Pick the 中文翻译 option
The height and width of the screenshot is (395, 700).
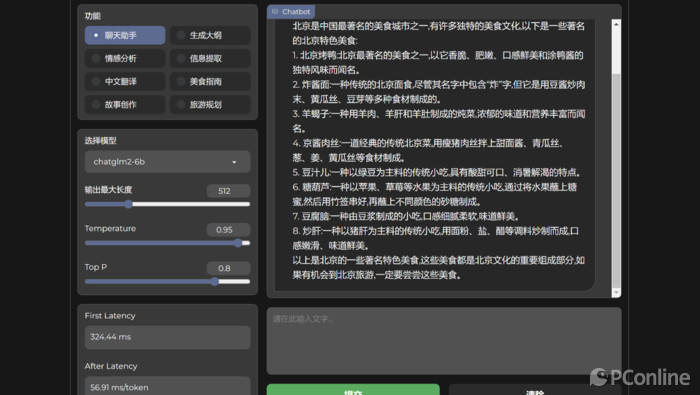click(x=125, y=82)
